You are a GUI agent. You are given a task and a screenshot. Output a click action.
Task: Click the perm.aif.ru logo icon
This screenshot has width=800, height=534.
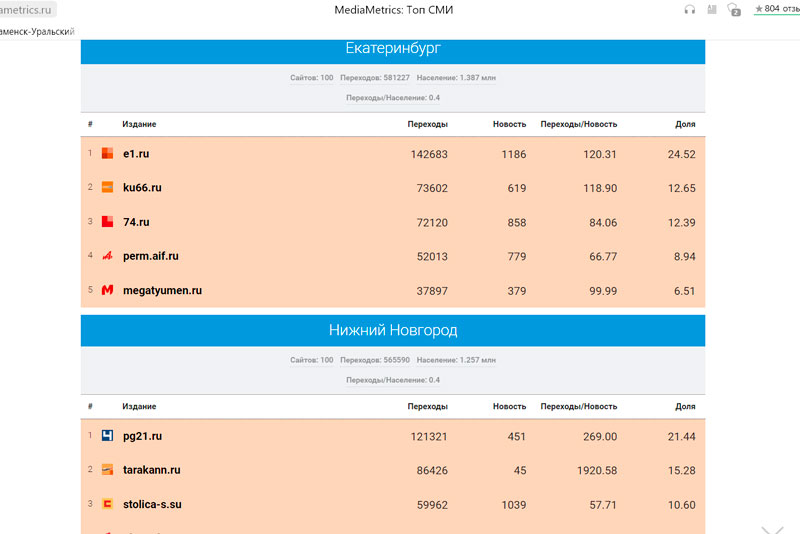(107, 256)
